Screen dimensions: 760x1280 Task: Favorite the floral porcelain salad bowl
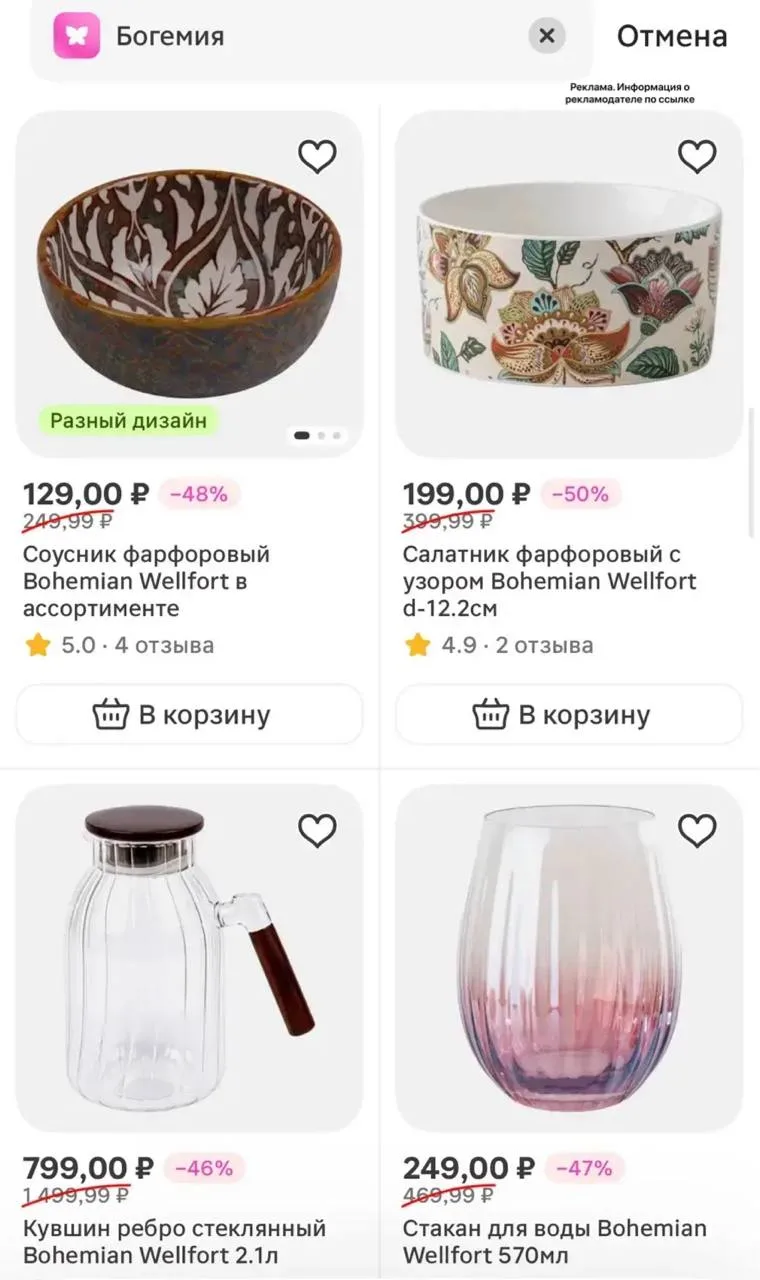(x=697, y=156)
